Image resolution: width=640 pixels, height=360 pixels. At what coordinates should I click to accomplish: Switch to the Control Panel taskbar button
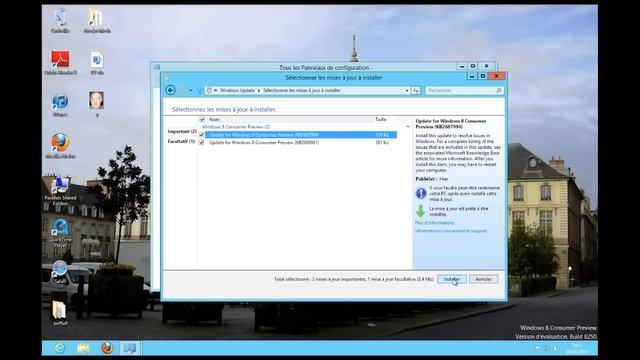pyautogui.click(x=130, y=348)
